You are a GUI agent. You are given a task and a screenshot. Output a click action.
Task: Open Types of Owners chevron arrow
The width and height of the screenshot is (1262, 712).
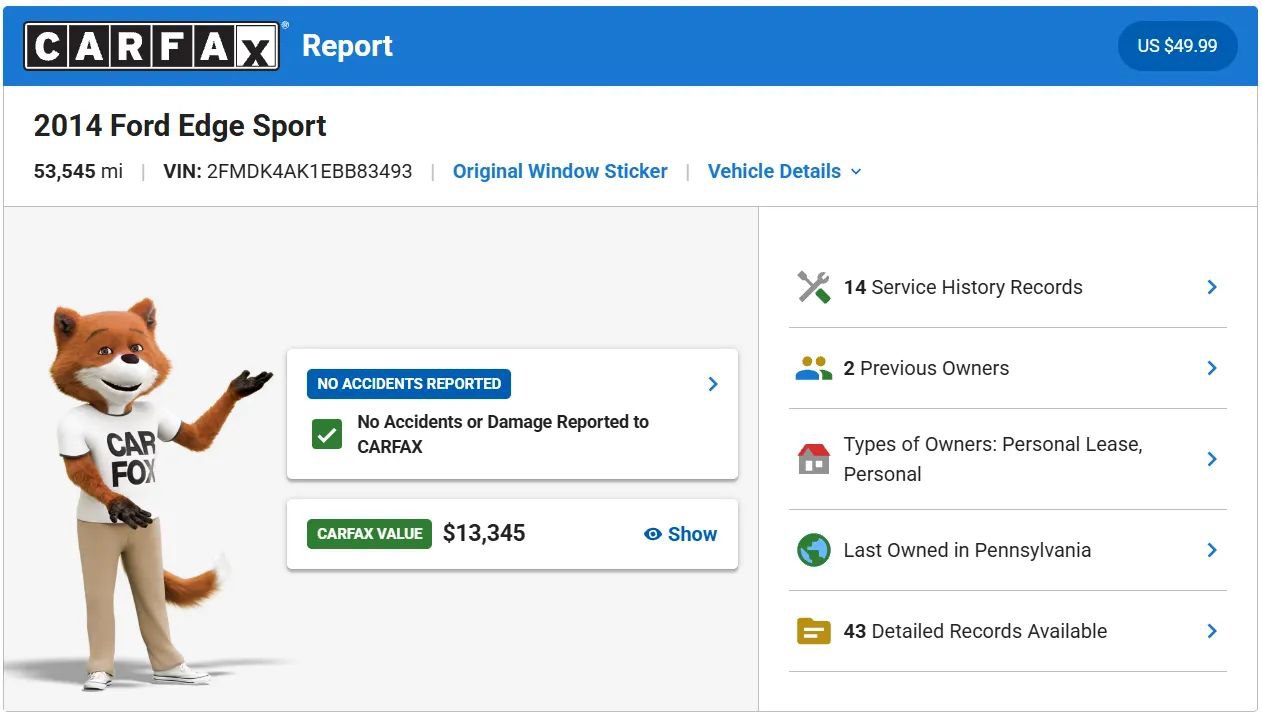click(1212, 459)
